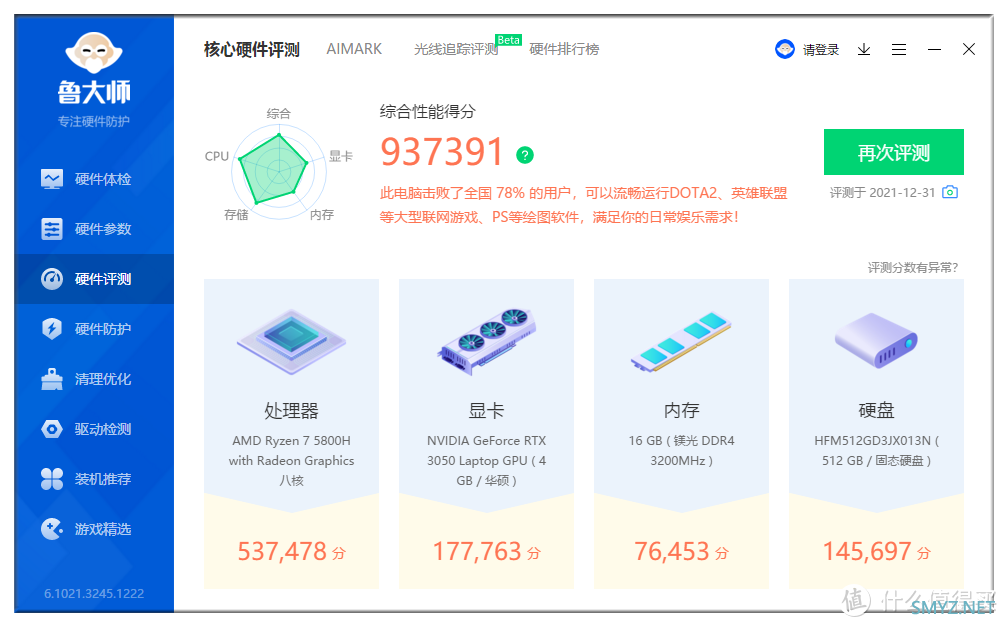Click the download arrow icon in title bar

864,50
